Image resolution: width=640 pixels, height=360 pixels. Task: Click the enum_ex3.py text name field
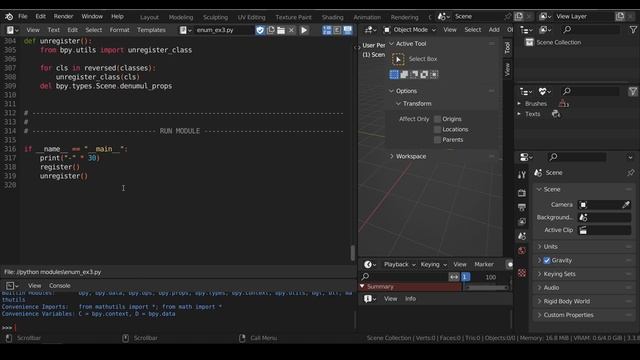pyautogui.click(x=223, y=30)
